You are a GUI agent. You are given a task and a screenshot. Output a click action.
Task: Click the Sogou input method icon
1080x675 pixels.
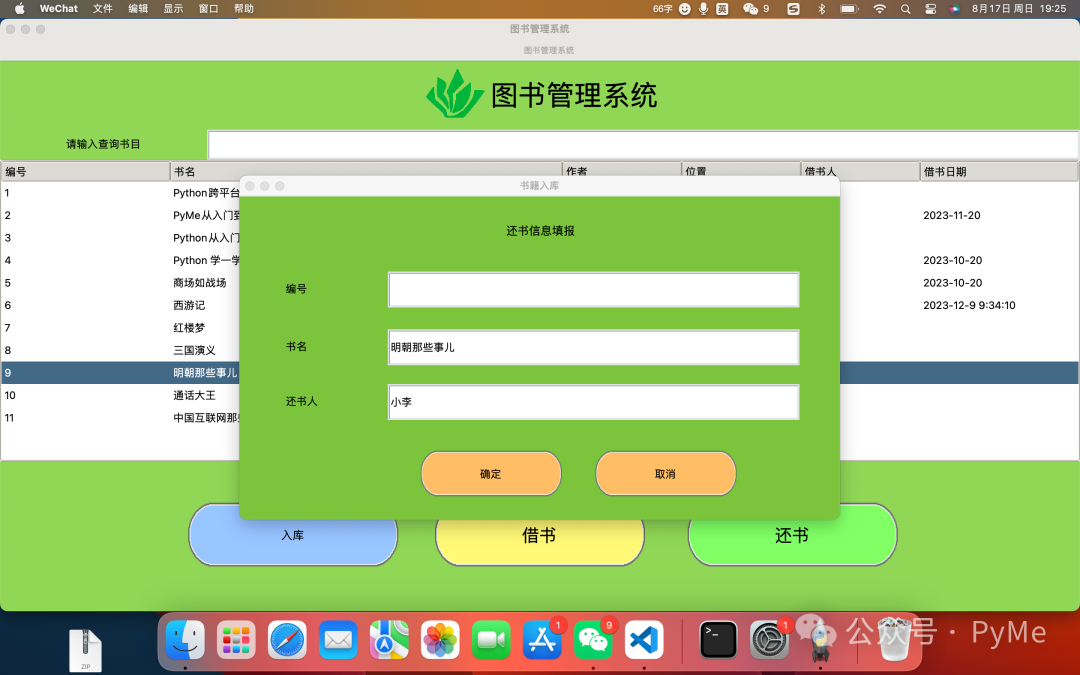[x=793, y=8]
